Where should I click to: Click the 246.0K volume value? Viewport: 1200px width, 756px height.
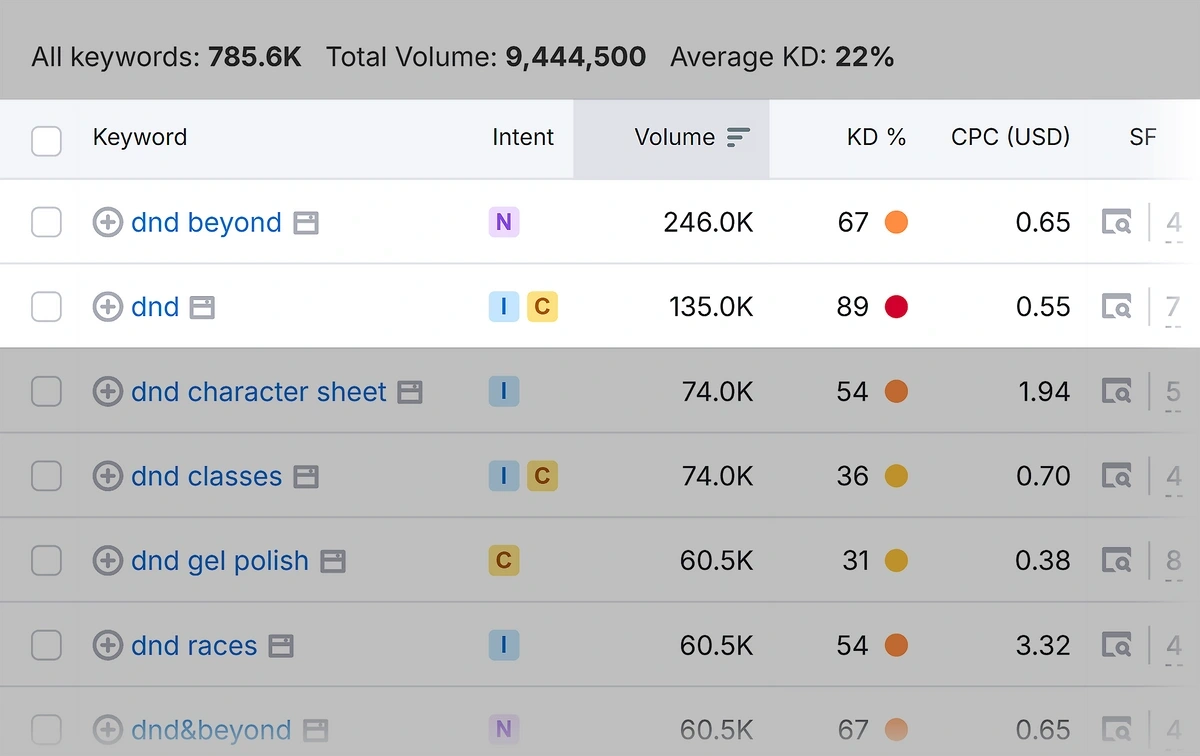708,222
